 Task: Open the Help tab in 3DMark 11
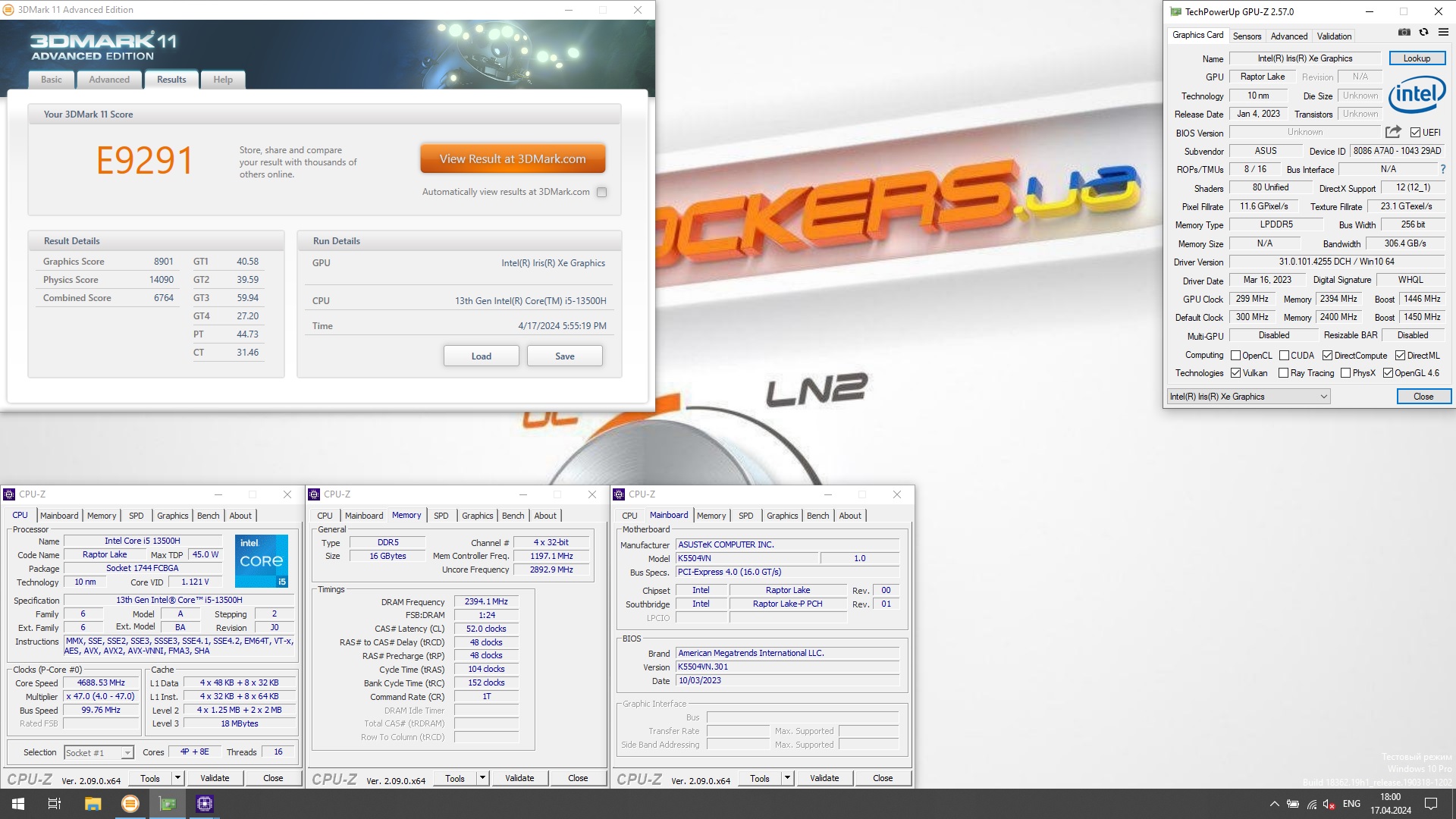coord(223,80)
